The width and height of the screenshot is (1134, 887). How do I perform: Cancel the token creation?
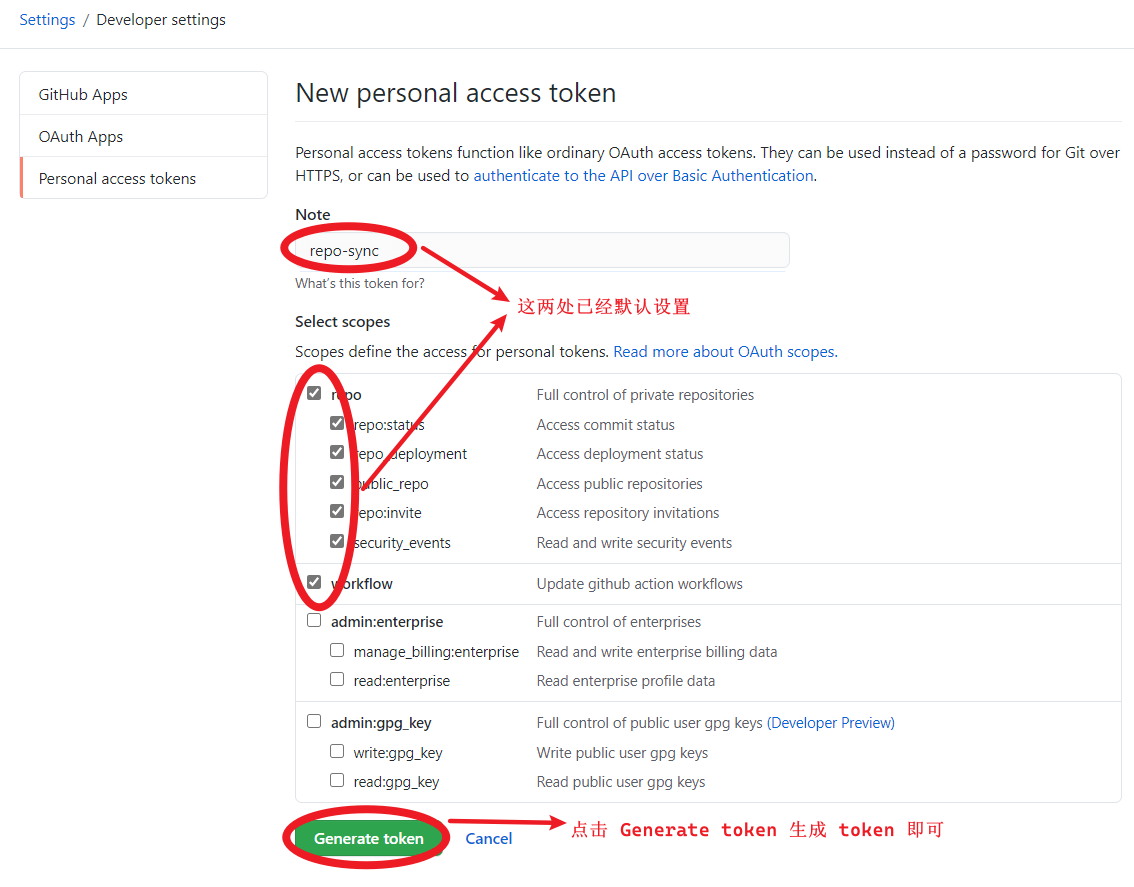point(488,839)
